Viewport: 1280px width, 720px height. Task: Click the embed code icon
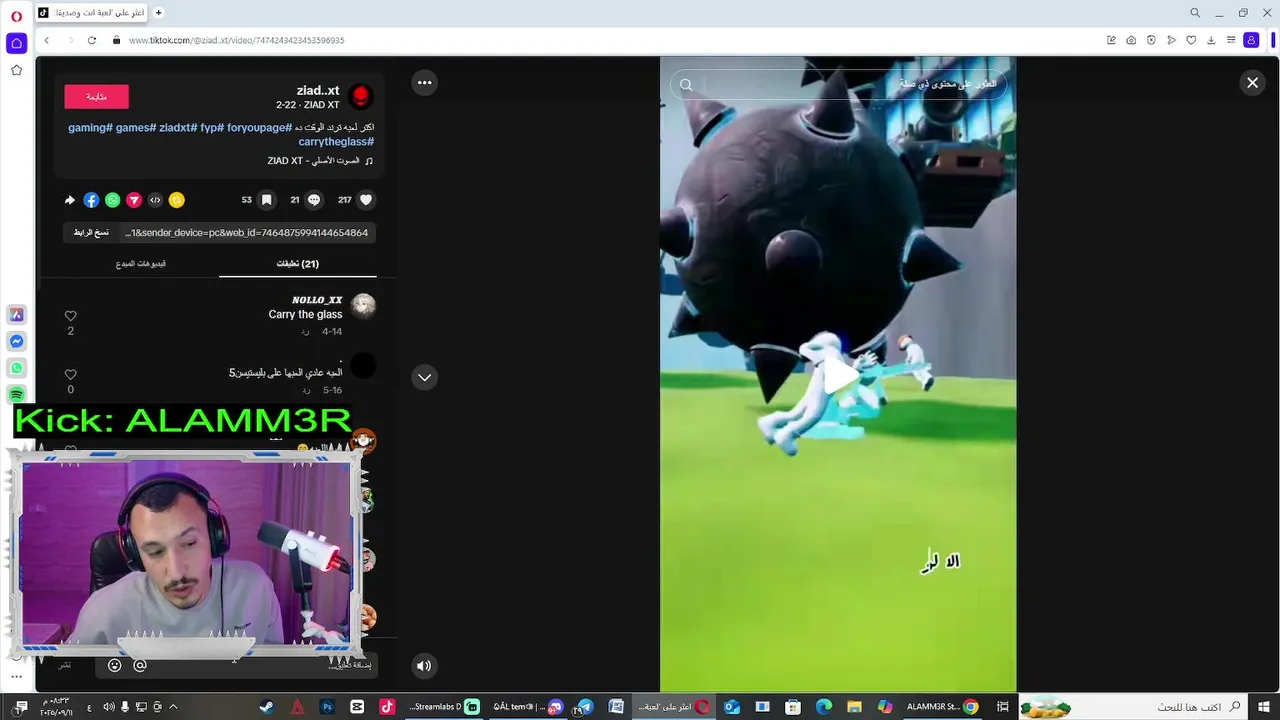pos(155,200)
